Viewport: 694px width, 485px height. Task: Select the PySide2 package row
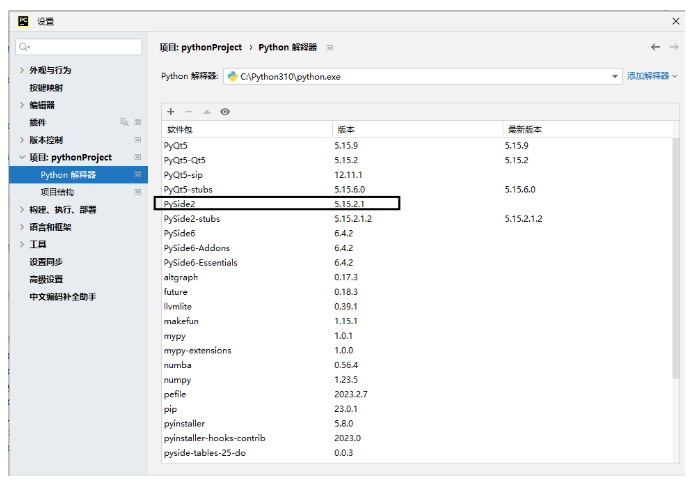(x=417, y=204)
